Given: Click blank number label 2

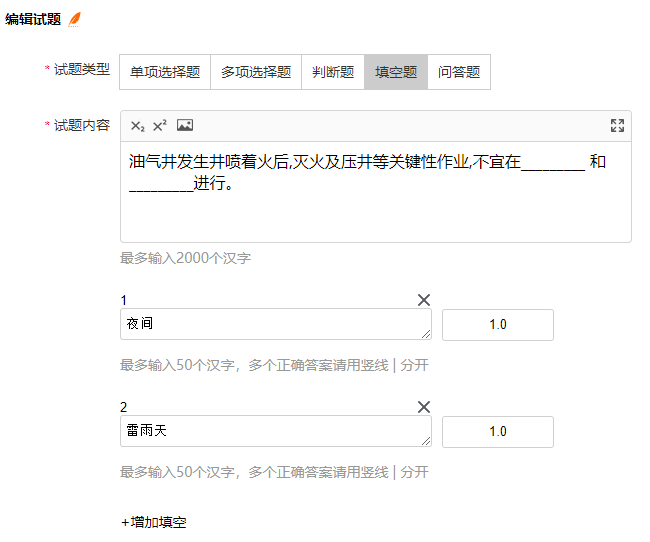Looking at the screenshot, I should [124, 407].
